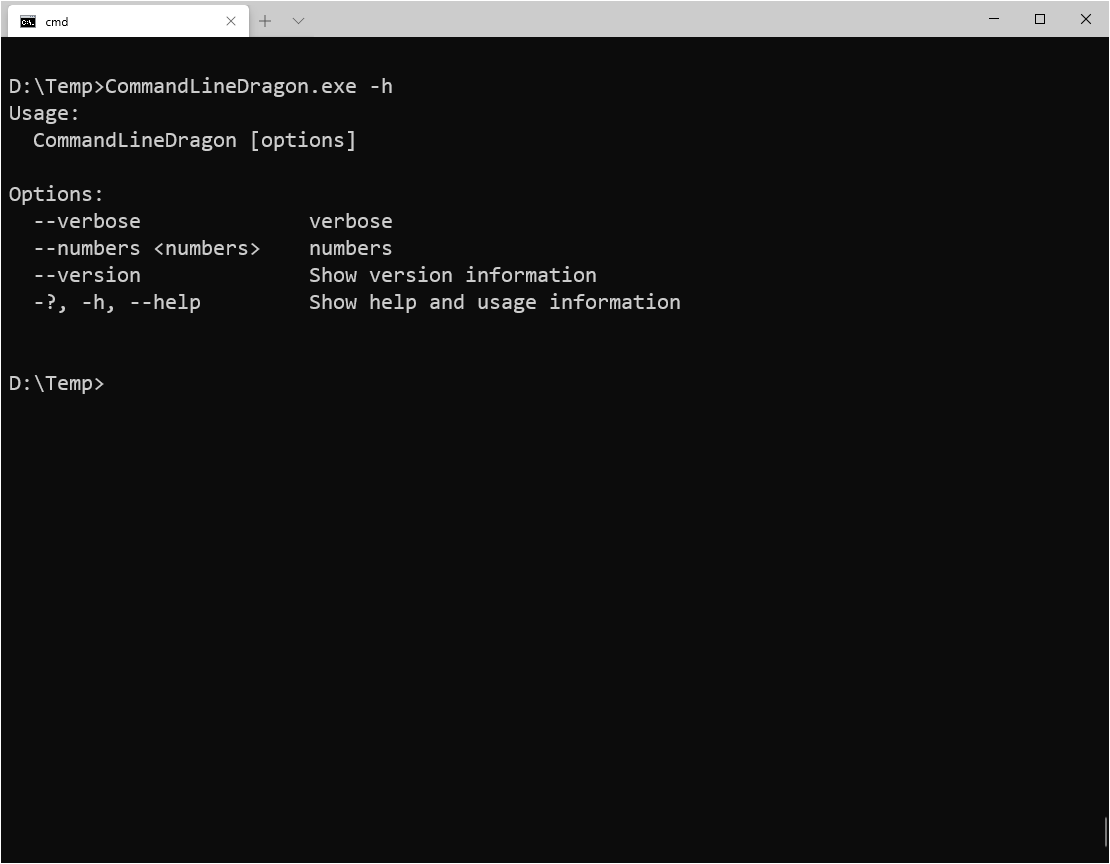This screenshot has height=864, width=1110.
Task: Switch to the cmd tab
Action: [120, 21]
